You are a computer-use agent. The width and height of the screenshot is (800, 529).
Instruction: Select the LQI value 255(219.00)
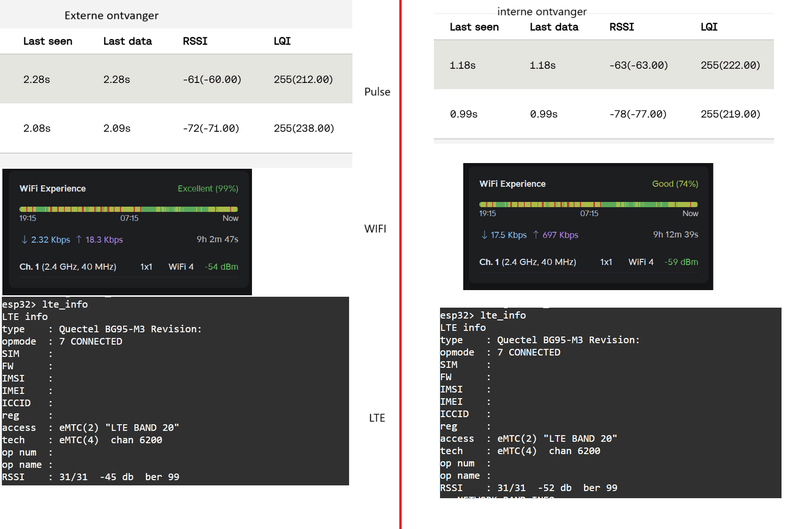(730, 114)
